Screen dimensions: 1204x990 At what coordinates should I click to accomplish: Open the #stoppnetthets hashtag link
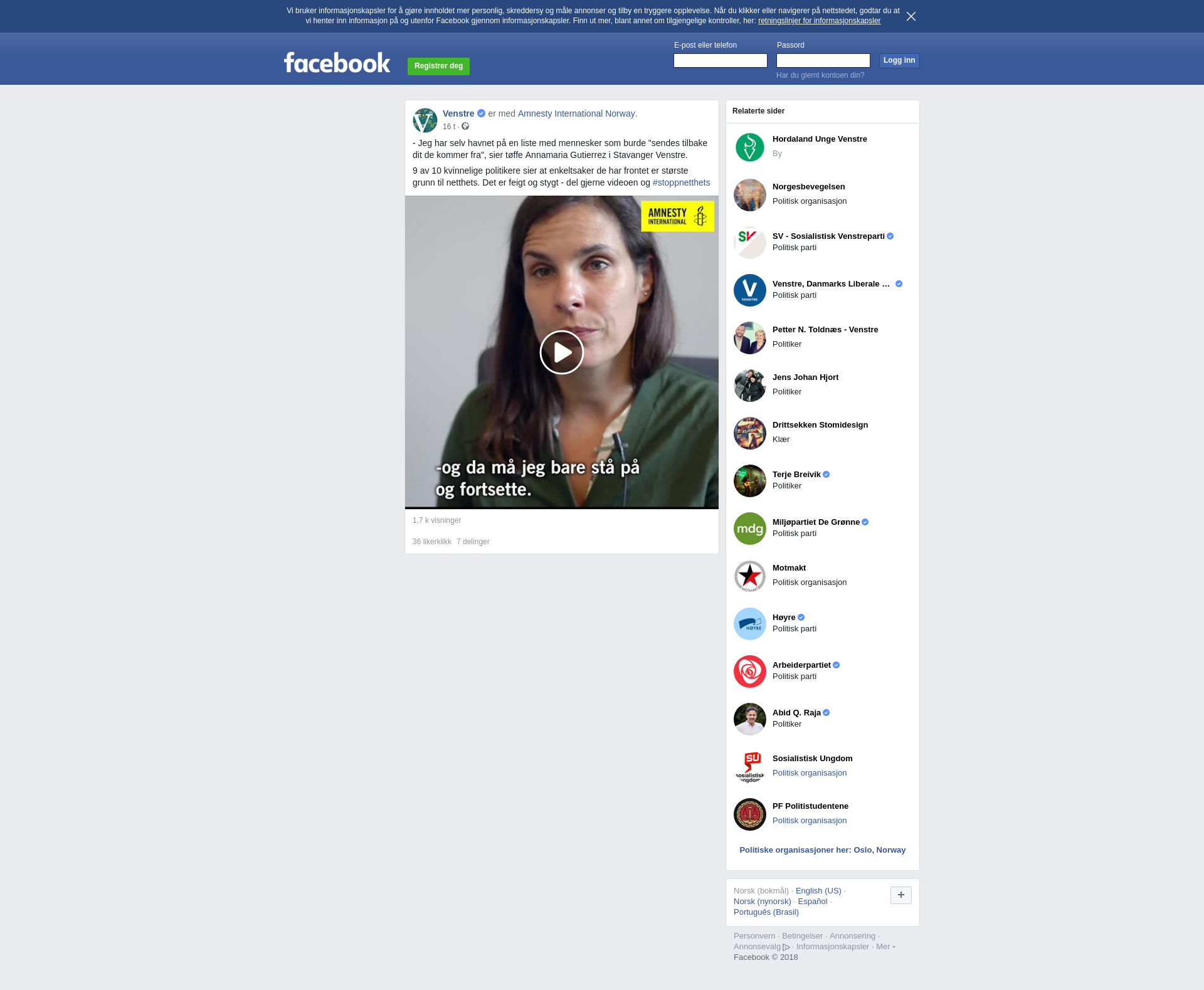(681, 182)
